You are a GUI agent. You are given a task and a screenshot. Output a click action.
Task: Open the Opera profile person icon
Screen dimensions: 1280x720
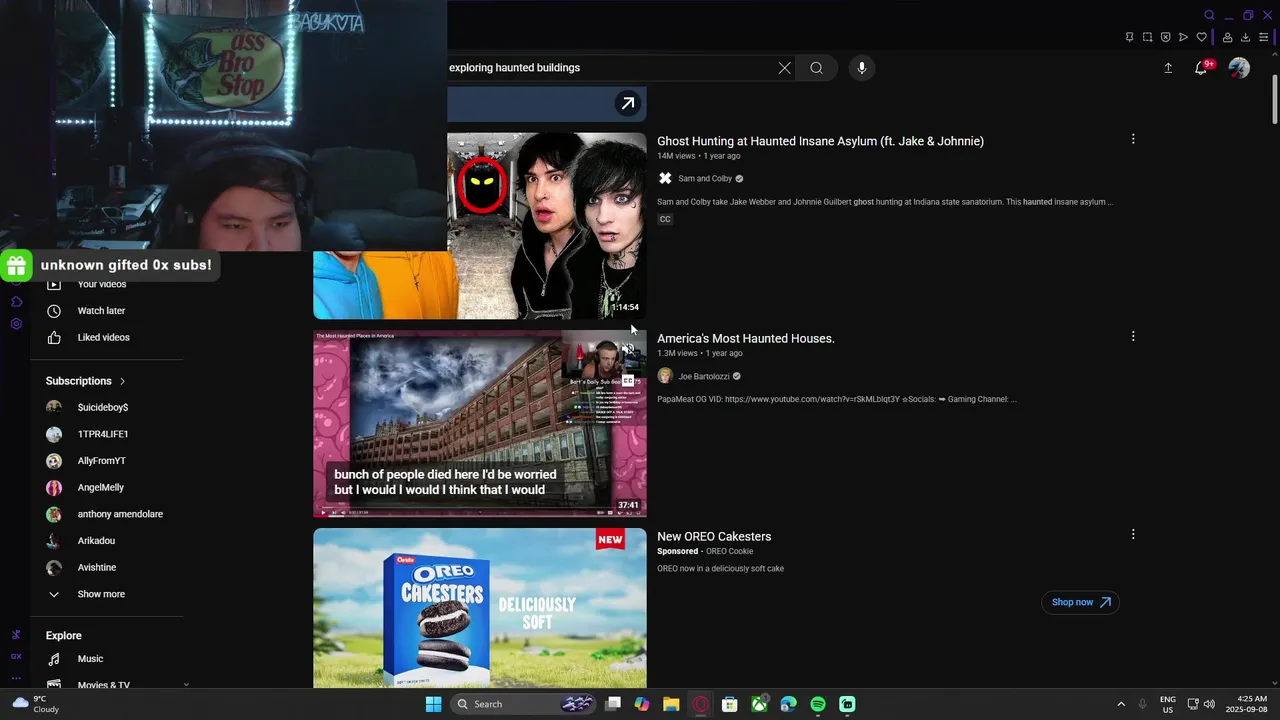[1227, 37]
